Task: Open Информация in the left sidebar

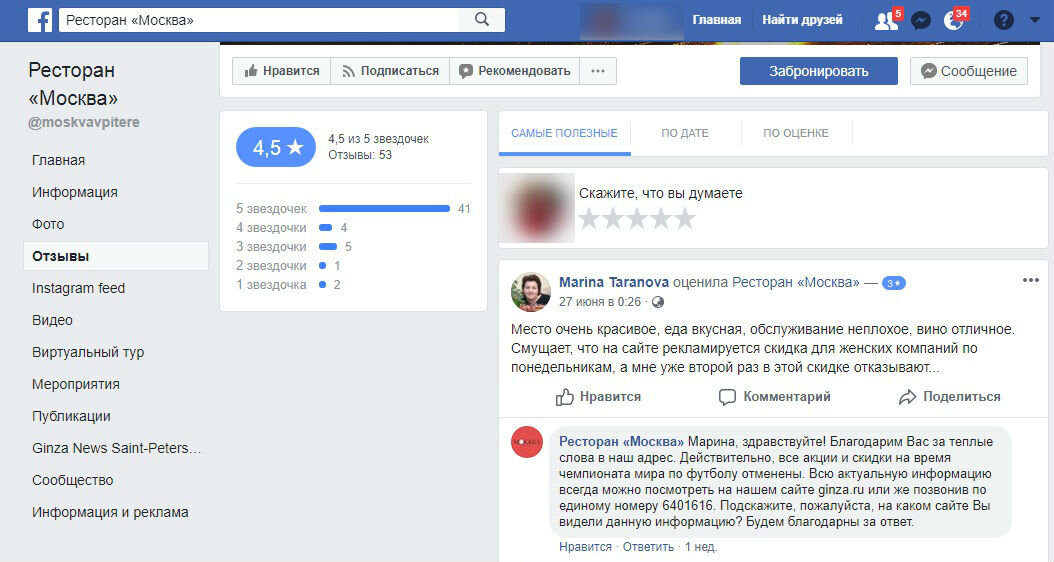Action: point(75,192)
